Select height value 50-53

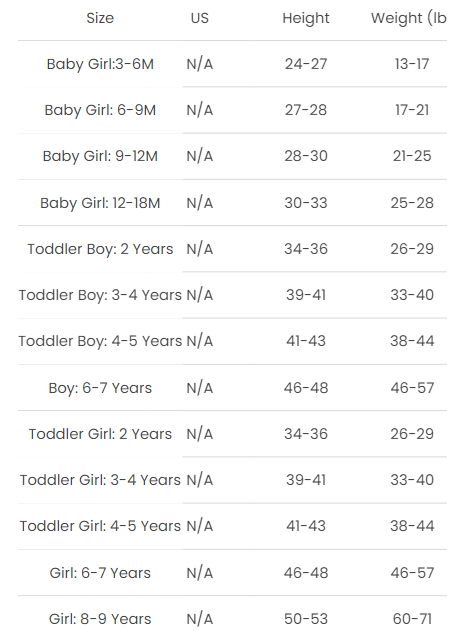(306, 619)
